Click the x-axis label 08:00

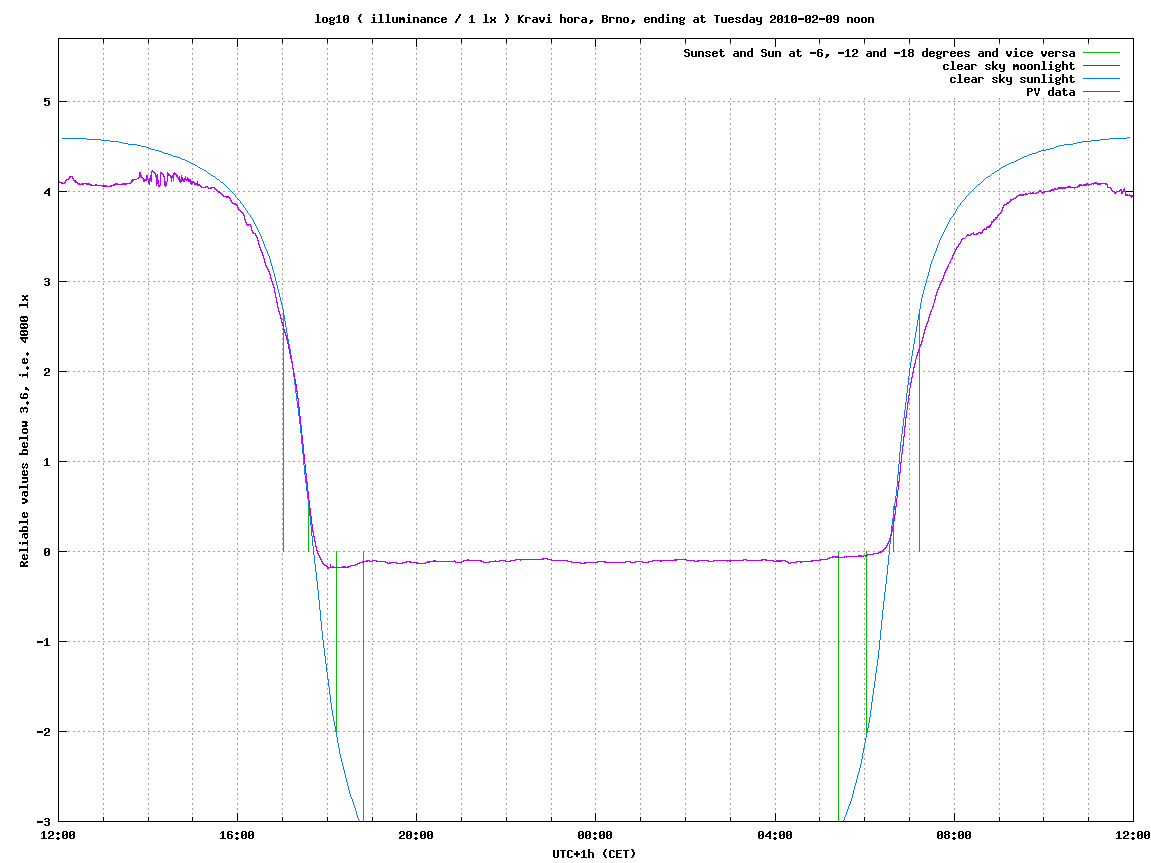tap(954, 835)
